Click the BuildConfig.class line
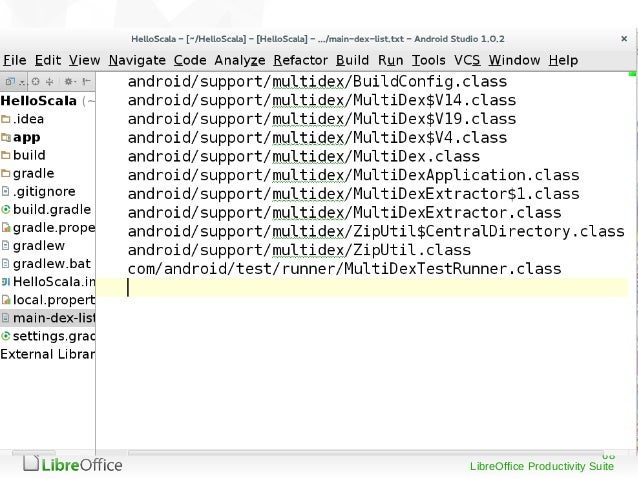638x479 pixels. 317,81
